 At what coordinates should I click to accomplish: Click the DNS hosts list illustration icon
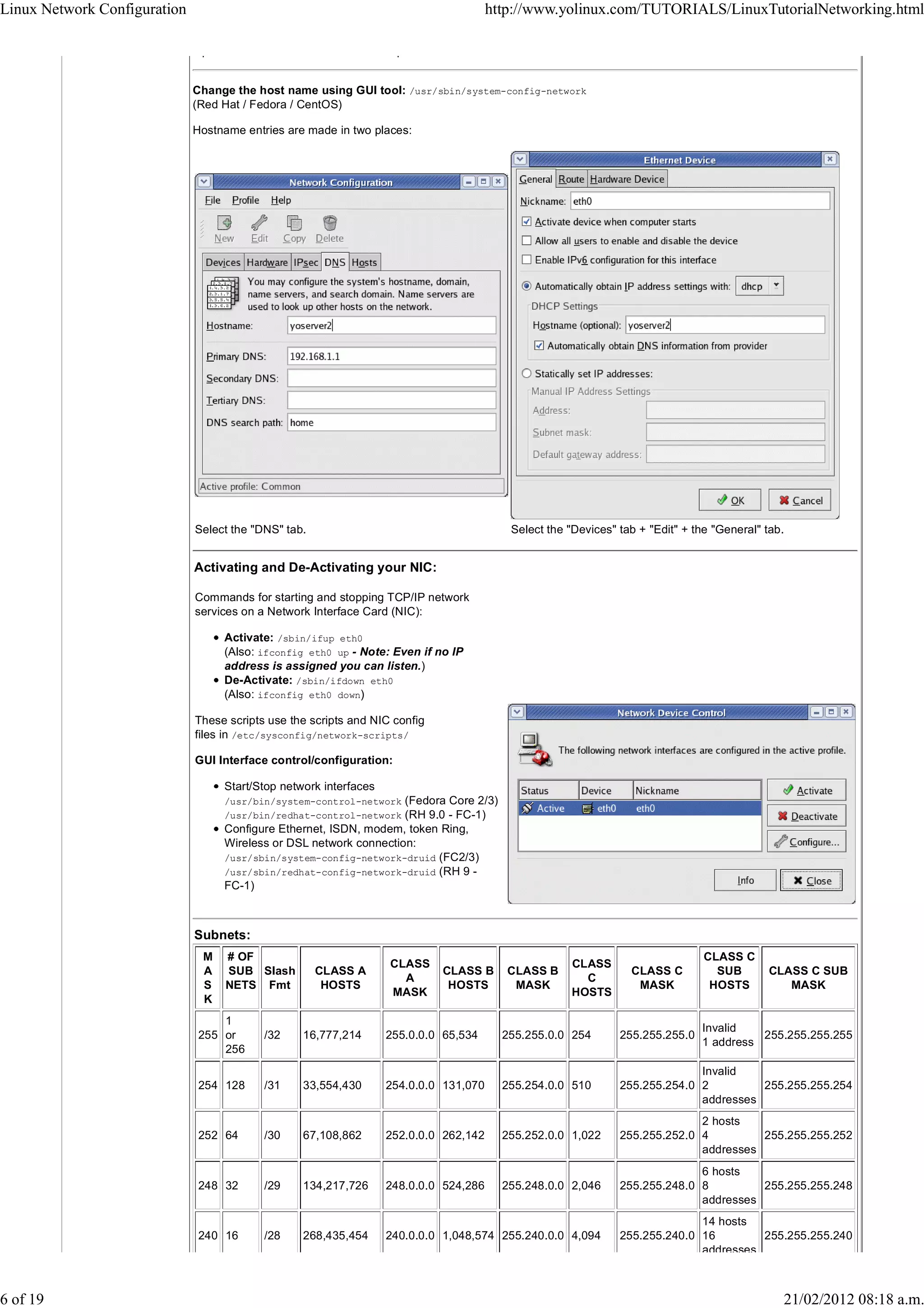(222, 293)
